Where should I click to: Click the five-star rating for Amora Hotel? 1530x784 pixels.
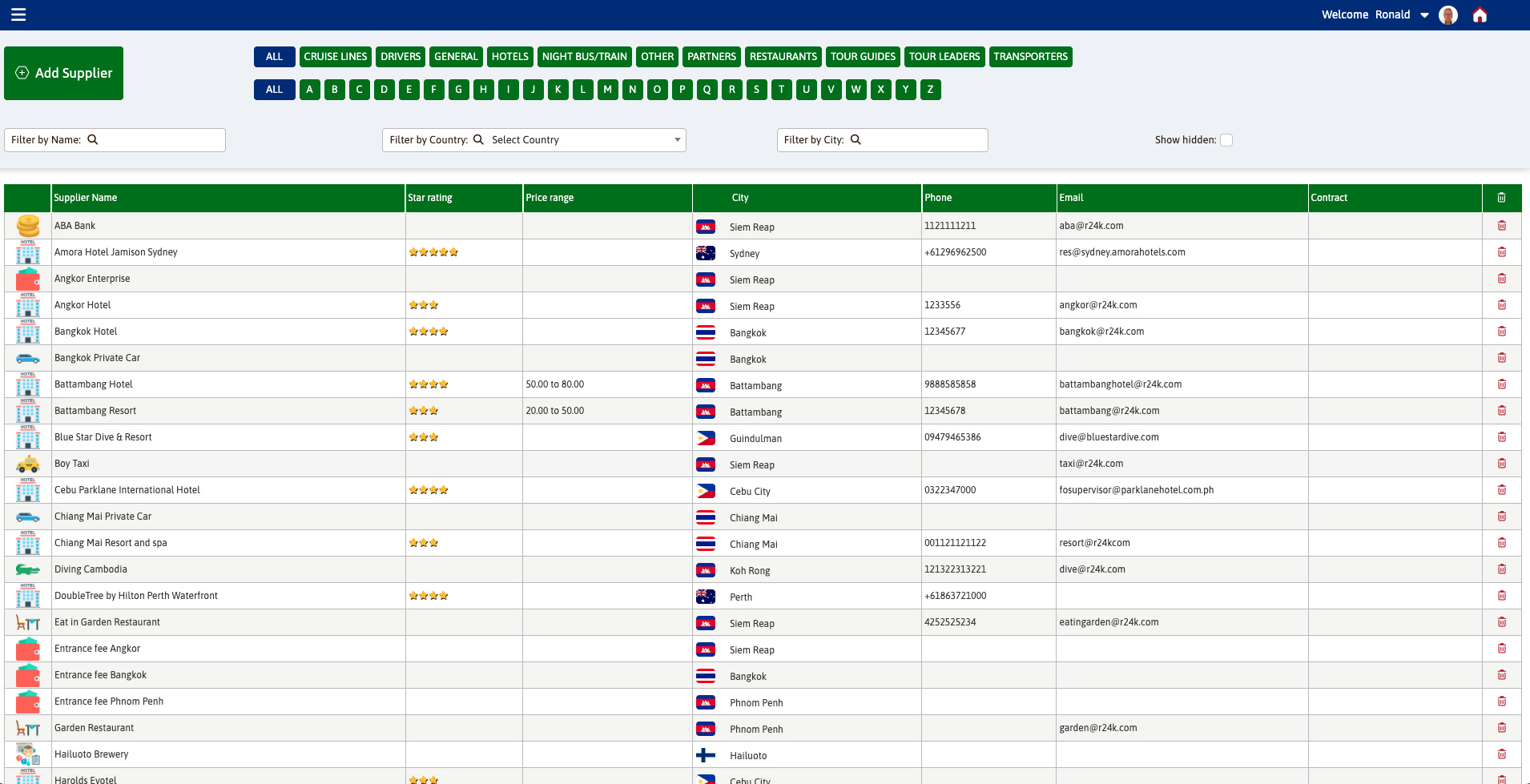(x=433, y=251)
